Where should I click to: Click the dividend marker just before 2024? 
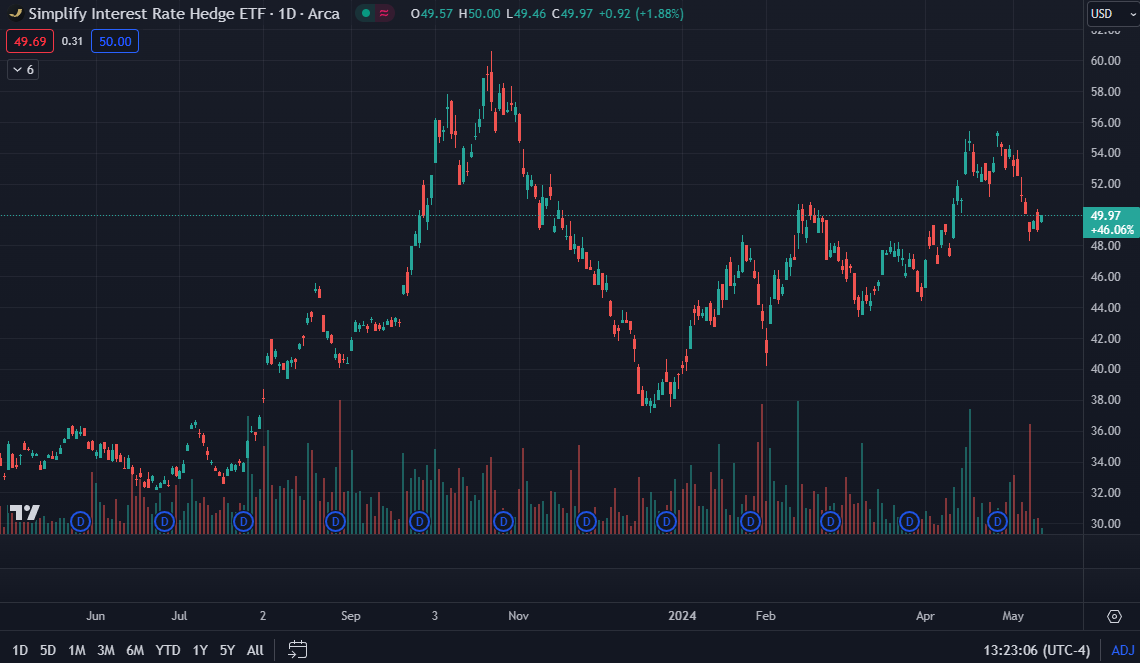(666, 521)
